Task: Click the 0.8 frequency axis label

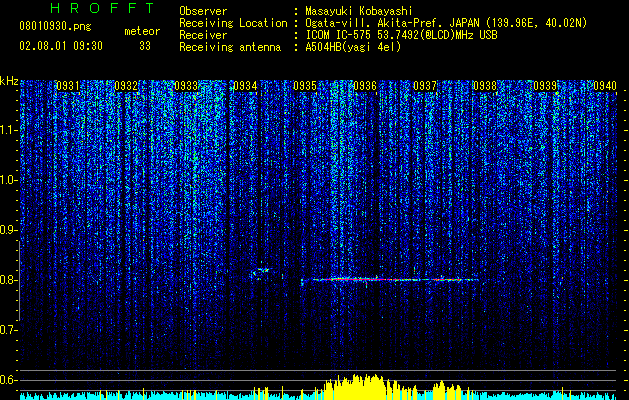Action: tap(8, 280)
